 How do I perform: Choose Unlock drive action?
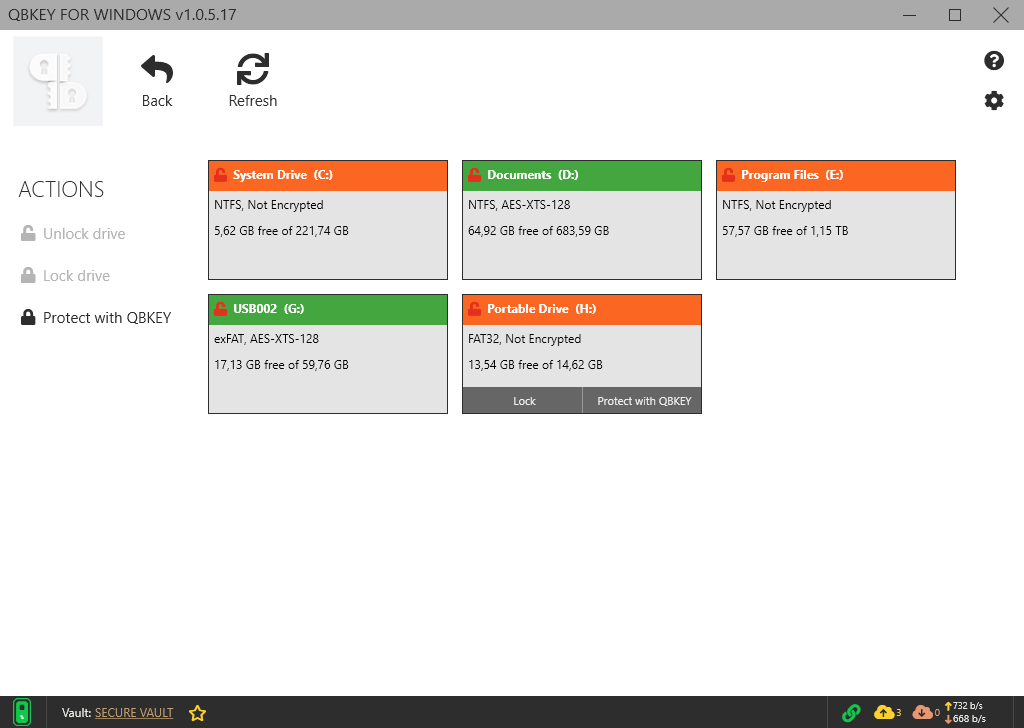pyautogui.click(x=72, y=234)
